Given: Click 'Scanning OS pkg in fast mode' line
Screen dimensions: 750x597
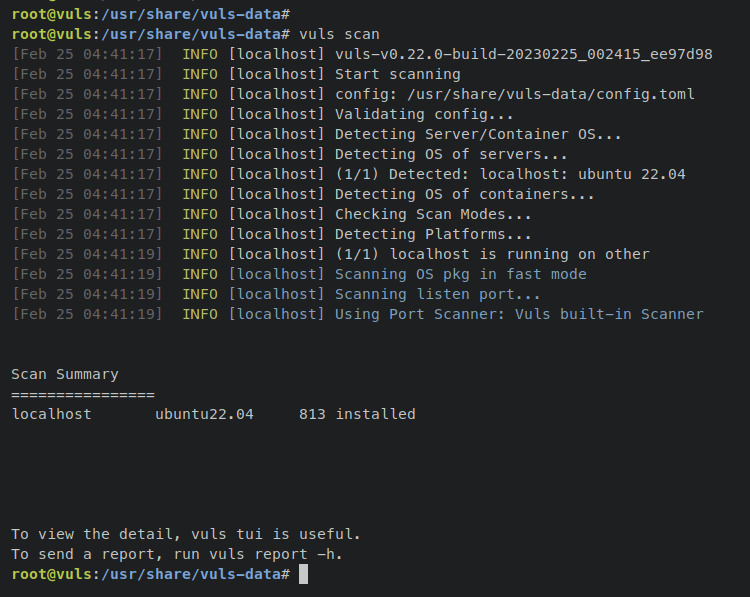Looking at the screenshot, I should 460,274.
